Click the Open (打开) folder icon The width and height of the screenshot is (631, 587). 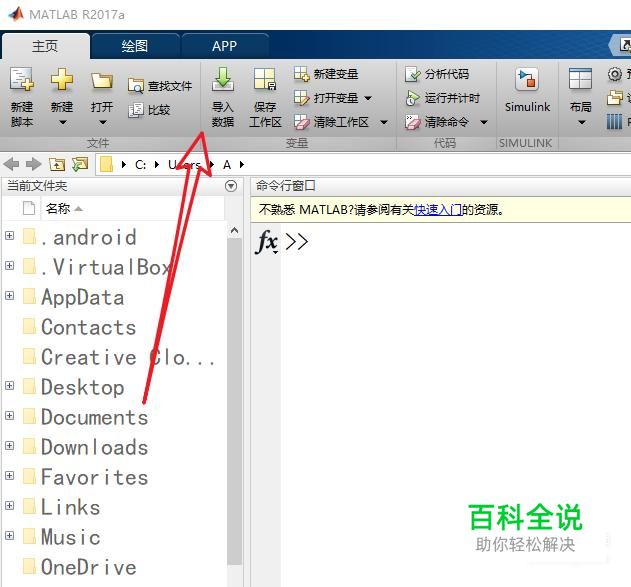coord(101,80)
